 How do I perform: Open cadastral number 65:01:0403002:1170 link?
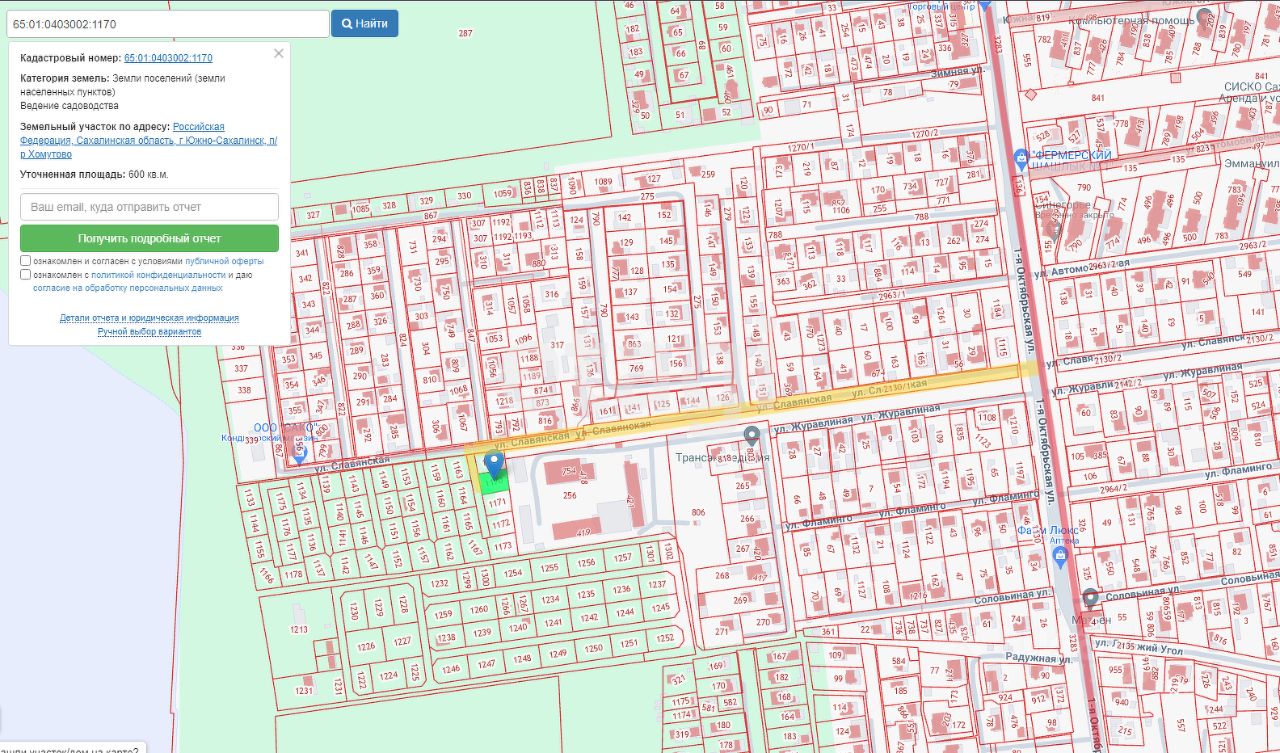point(168,58)
